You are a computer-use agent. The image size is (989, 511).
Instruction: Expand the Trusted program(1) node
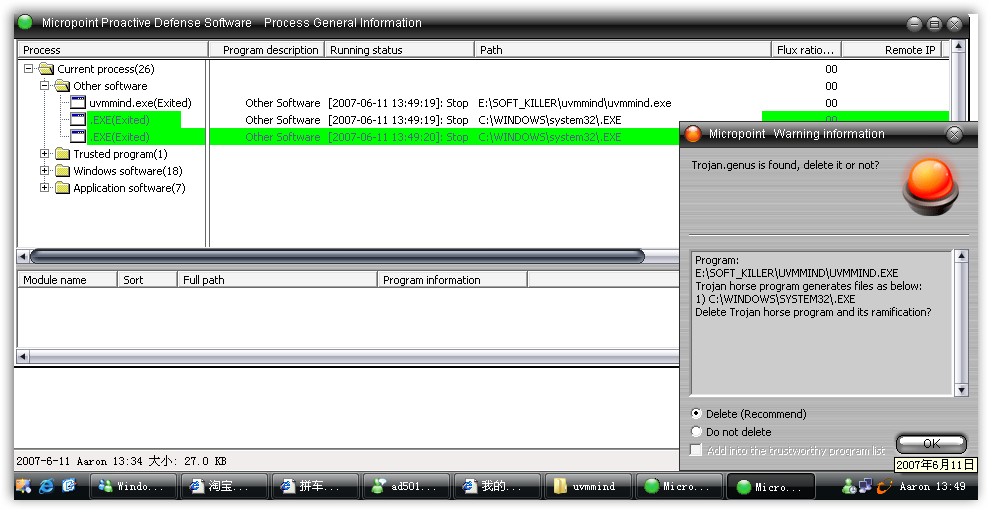pos(44,154)
